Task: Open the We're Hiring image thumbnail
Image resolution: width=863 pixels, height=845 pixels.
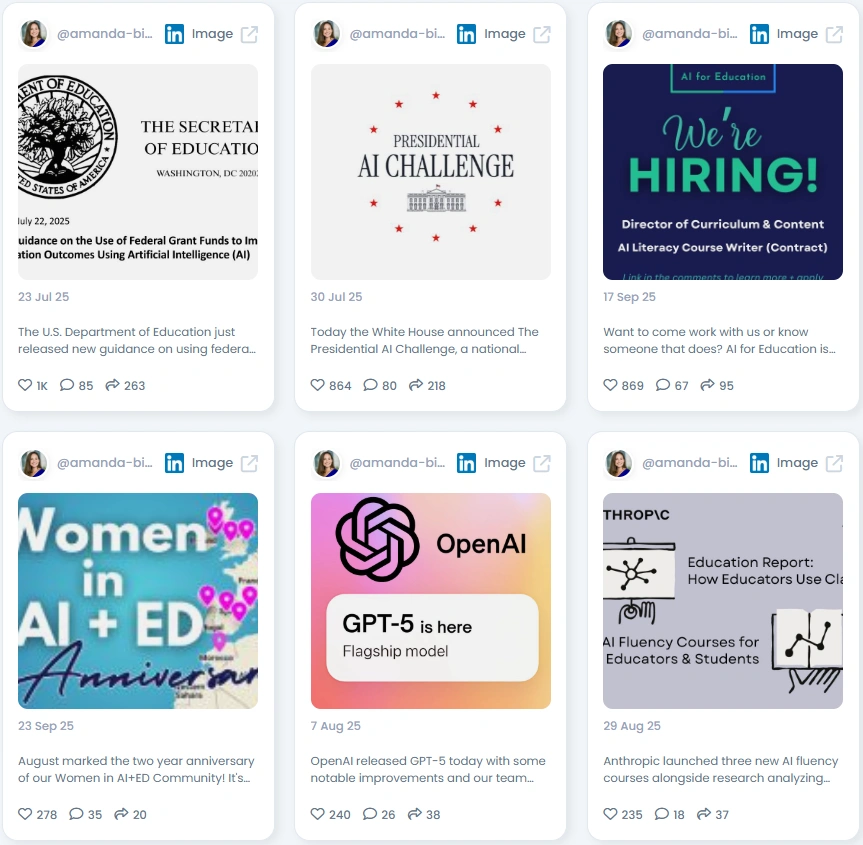Action: pyautogui.click(x=723, y=172)
